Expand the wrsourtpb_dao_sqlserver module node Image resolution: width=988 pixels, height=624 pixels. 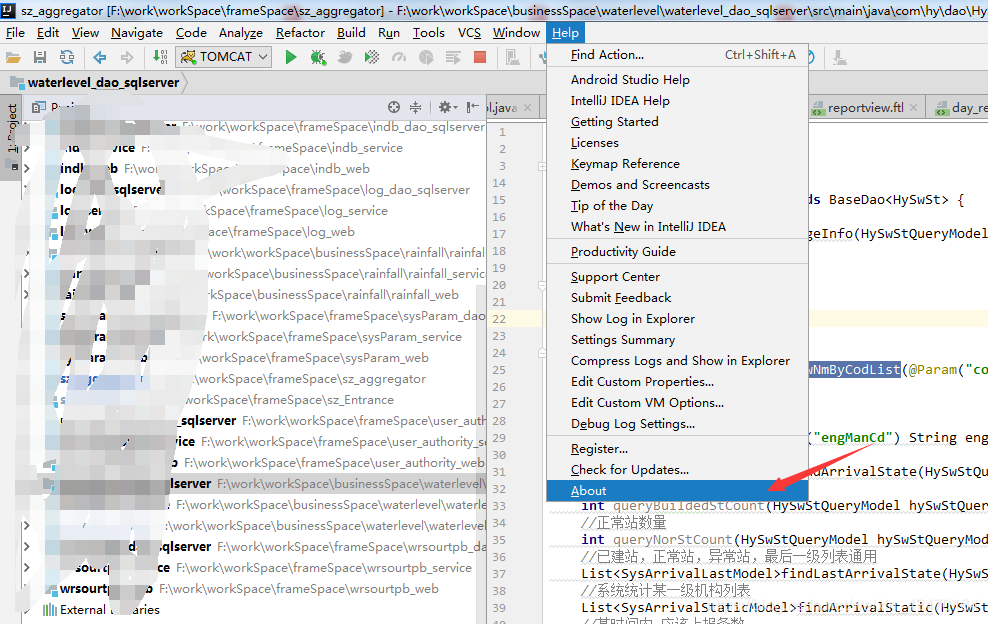click(x=26, y=546)
